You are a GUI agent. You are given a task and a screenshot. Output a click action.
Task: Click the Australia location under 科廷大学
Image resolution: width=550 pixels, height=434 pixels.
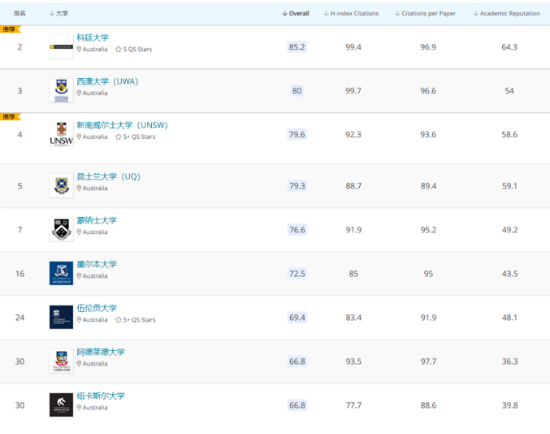92,49
